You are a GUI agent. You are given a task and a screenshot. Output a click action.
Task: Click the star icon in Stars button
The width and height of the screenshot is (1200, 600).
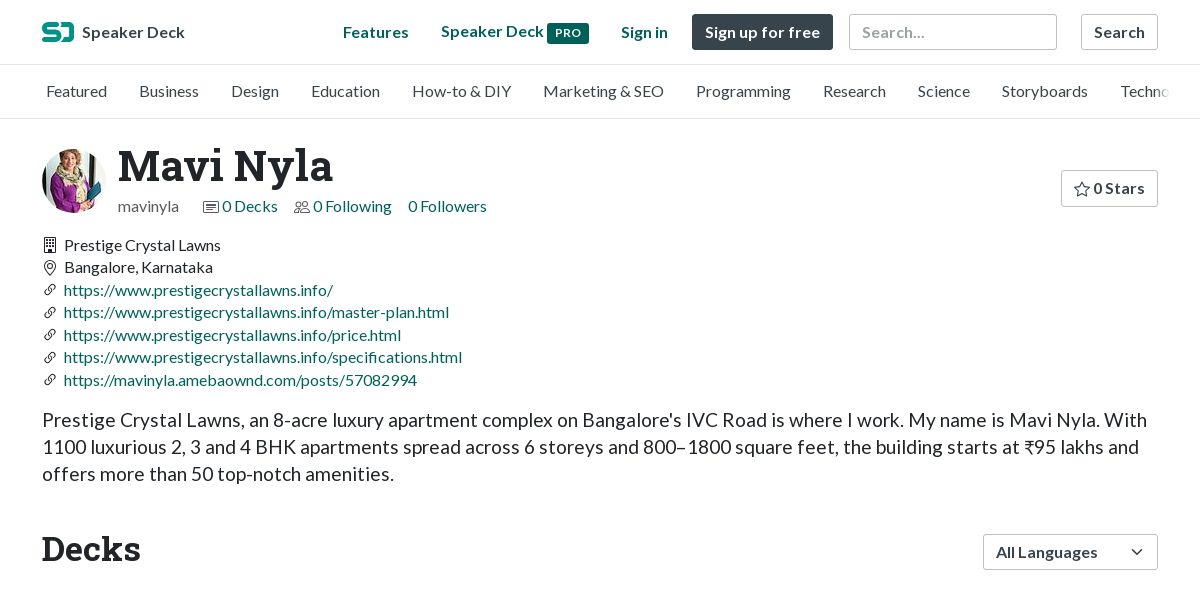(x=1081, y=189)
